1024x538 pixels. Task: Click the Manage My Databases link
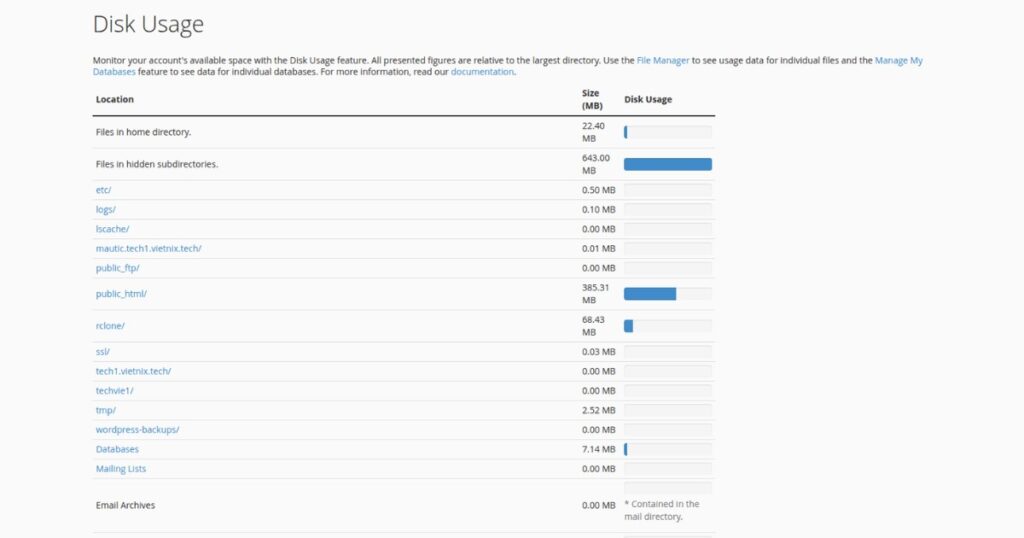[898, 60]
